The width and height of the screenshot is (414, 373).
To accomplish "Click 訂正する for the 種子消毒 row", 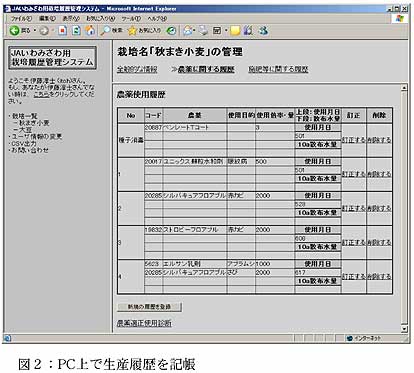I will (354, 140).
